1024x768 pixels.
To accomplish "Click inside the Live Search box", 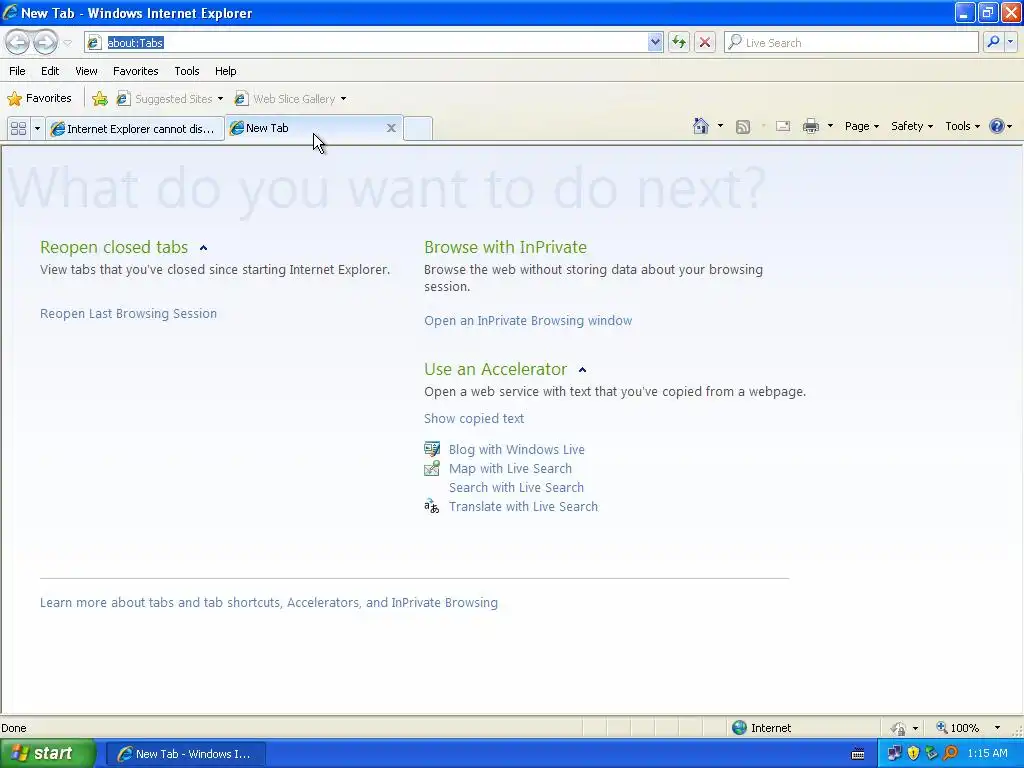I will (x=852, y=42).
